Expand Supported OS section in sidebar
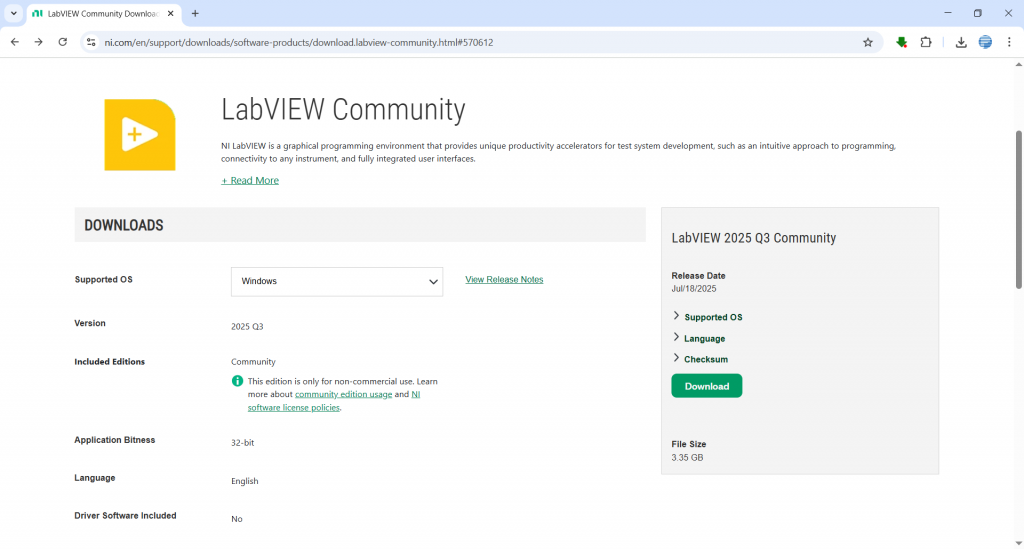 coord(707,317)
